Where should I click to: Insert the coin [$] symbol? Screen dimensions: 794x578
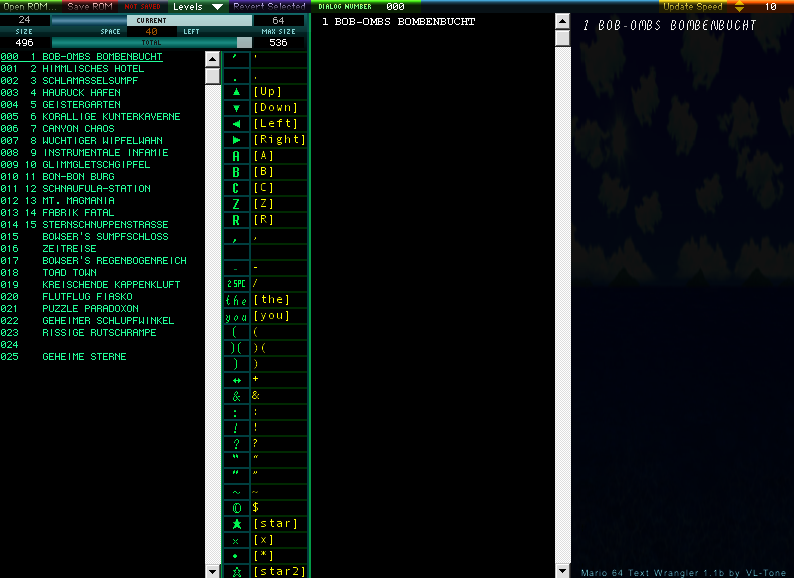[x=236, y=508]
